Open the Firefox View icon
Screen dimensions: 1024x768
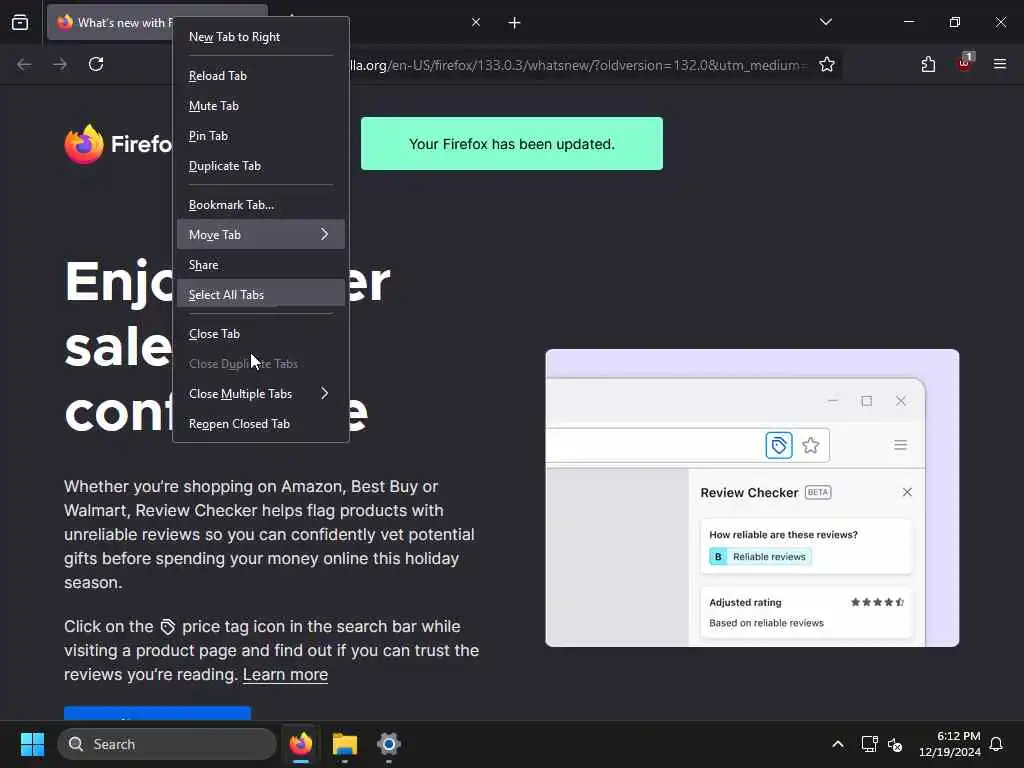pyautogui.click(x=20, y=23)
